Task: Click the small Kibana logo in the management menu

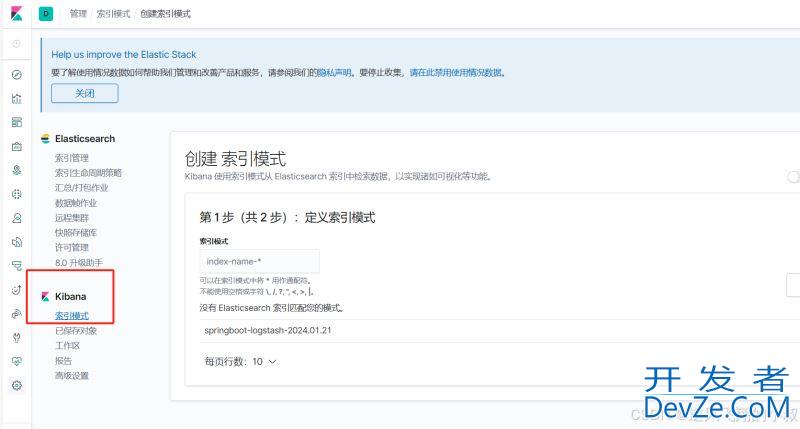Action: point(45,296)
